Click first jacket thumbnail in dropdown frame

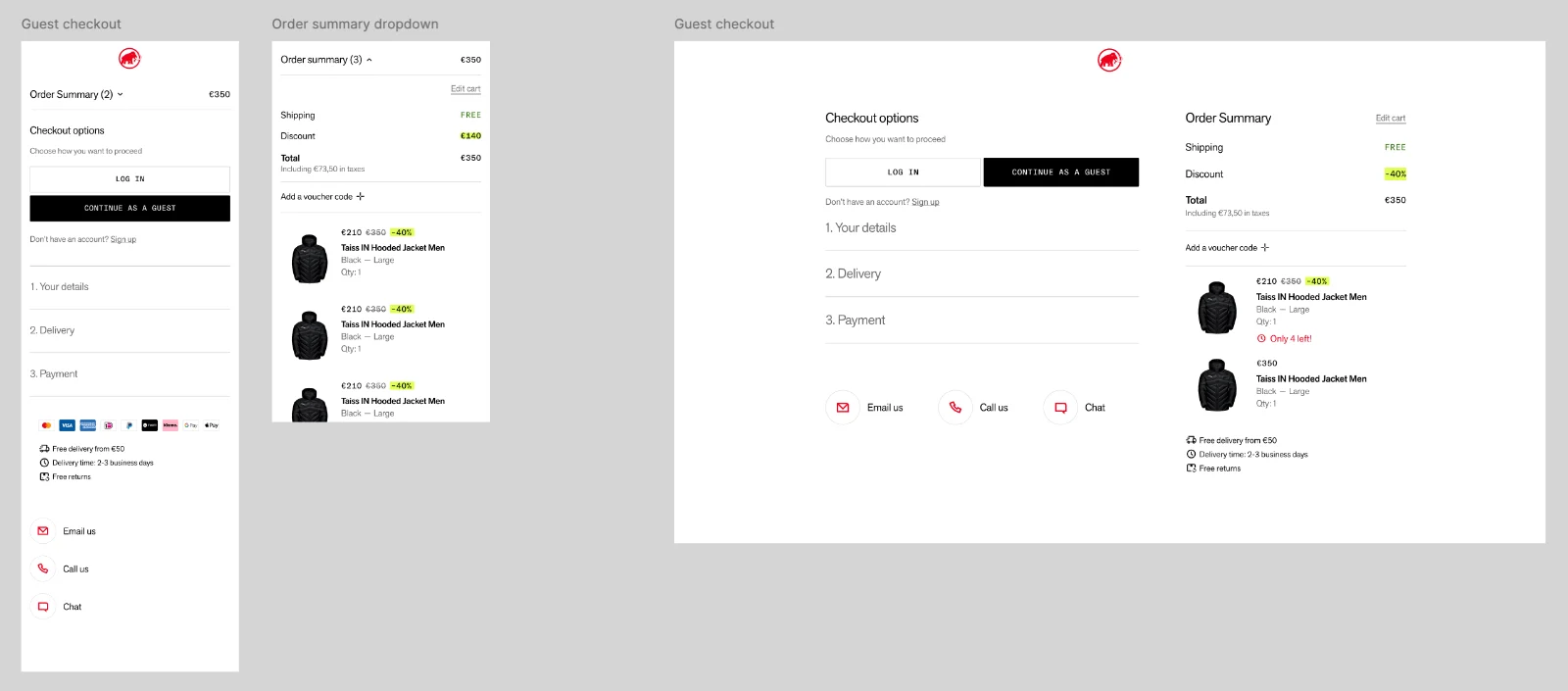coord(310,259)
